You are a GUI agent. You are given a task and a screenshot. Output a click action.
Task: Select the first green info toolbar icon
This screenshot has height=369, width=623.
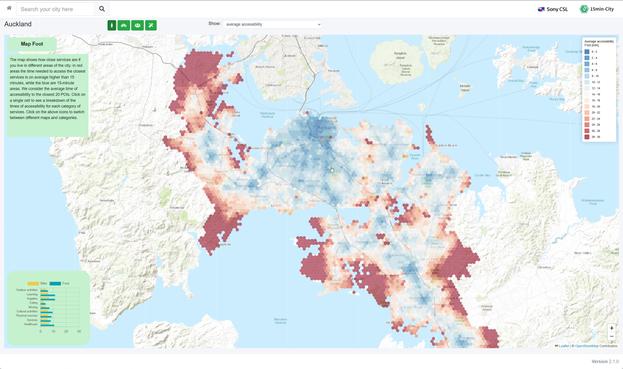tap(112, 25)
